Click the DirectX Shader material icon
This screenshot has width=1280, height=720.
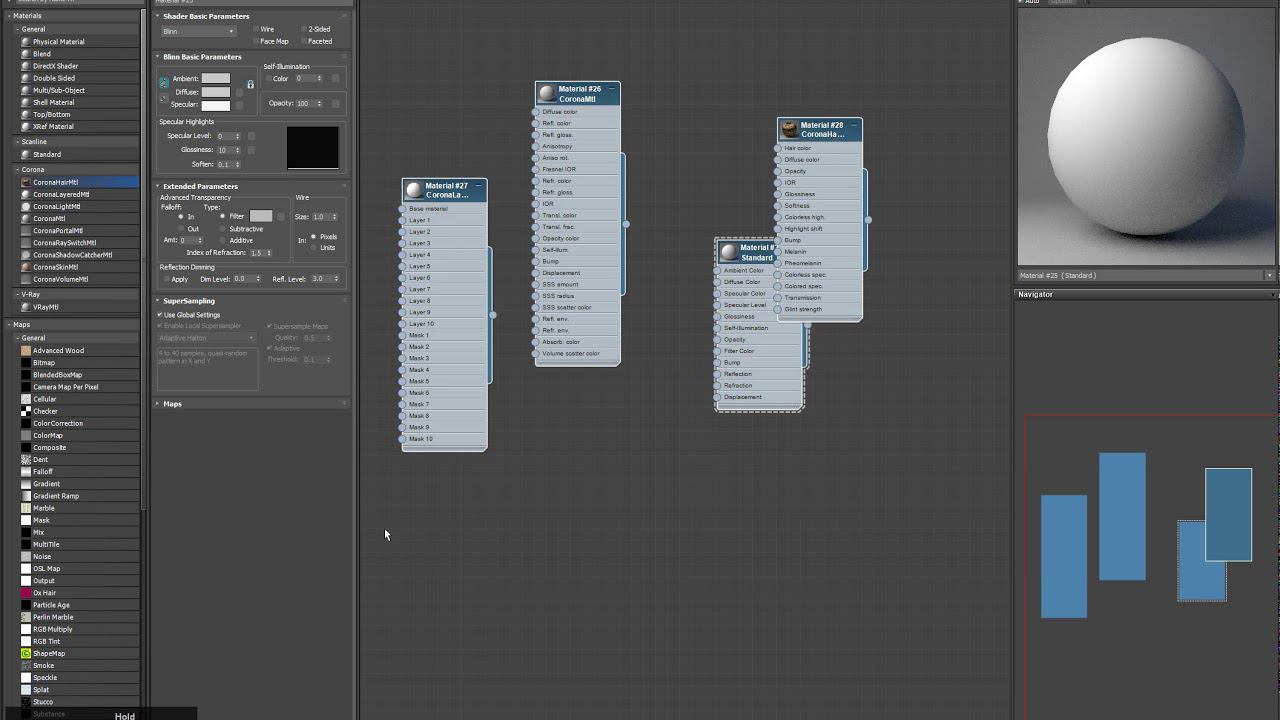point(26,66)
